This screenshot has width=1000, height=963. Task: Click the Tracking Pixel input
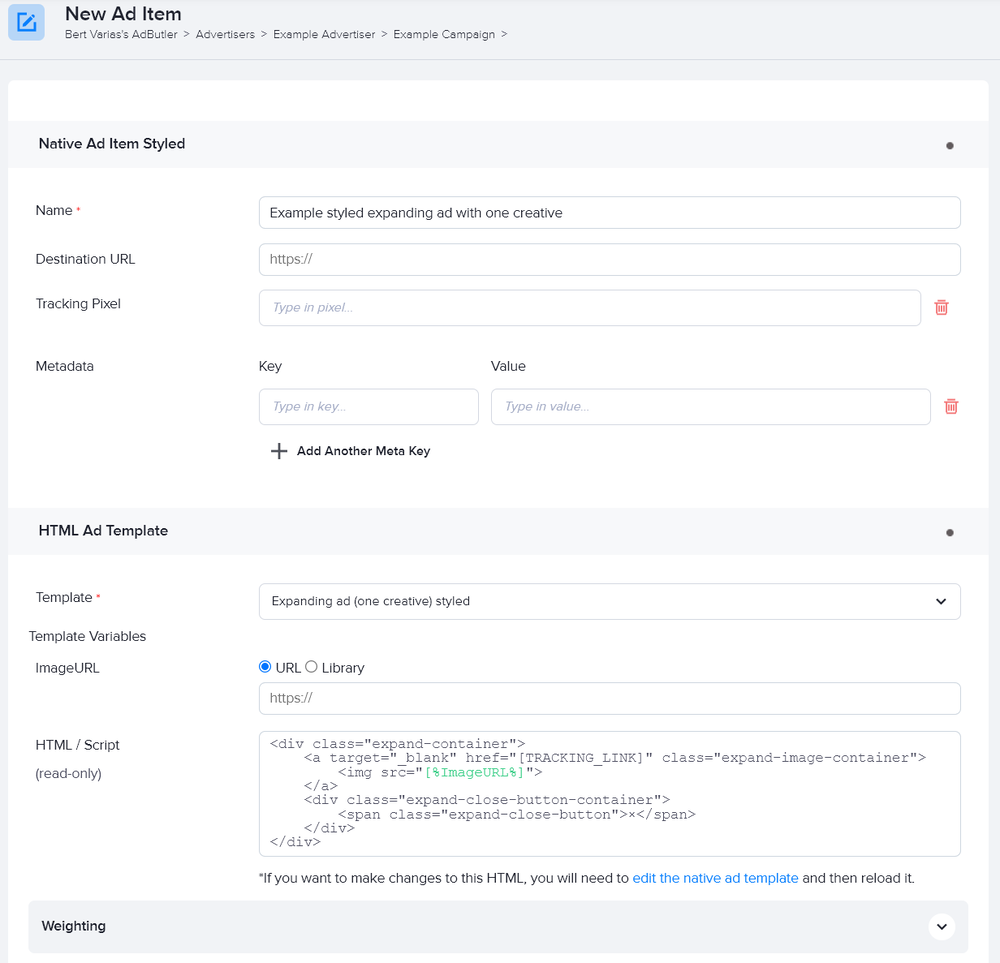[x=589, y=307]
